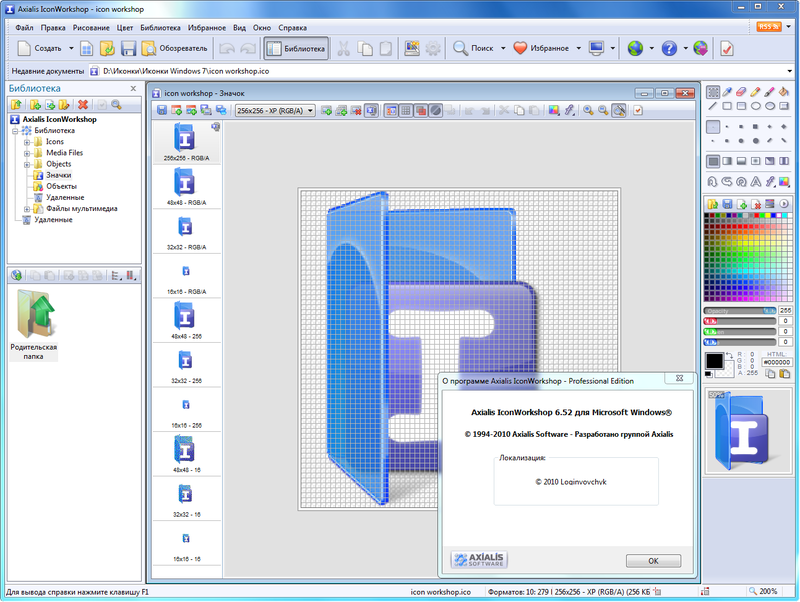
Task: Delete image format with red X icon
Action: tap(356, 110)
